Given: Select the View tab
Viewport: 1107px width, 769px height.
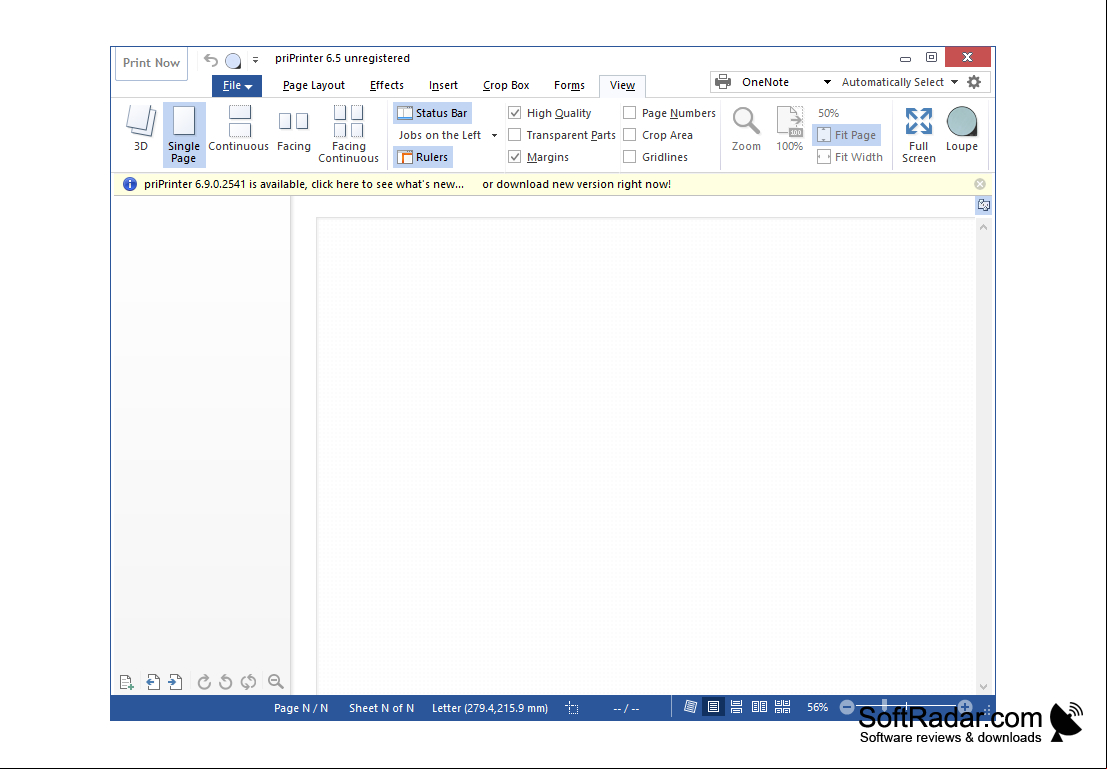Looking at the screenshot, I should (622, 85).
